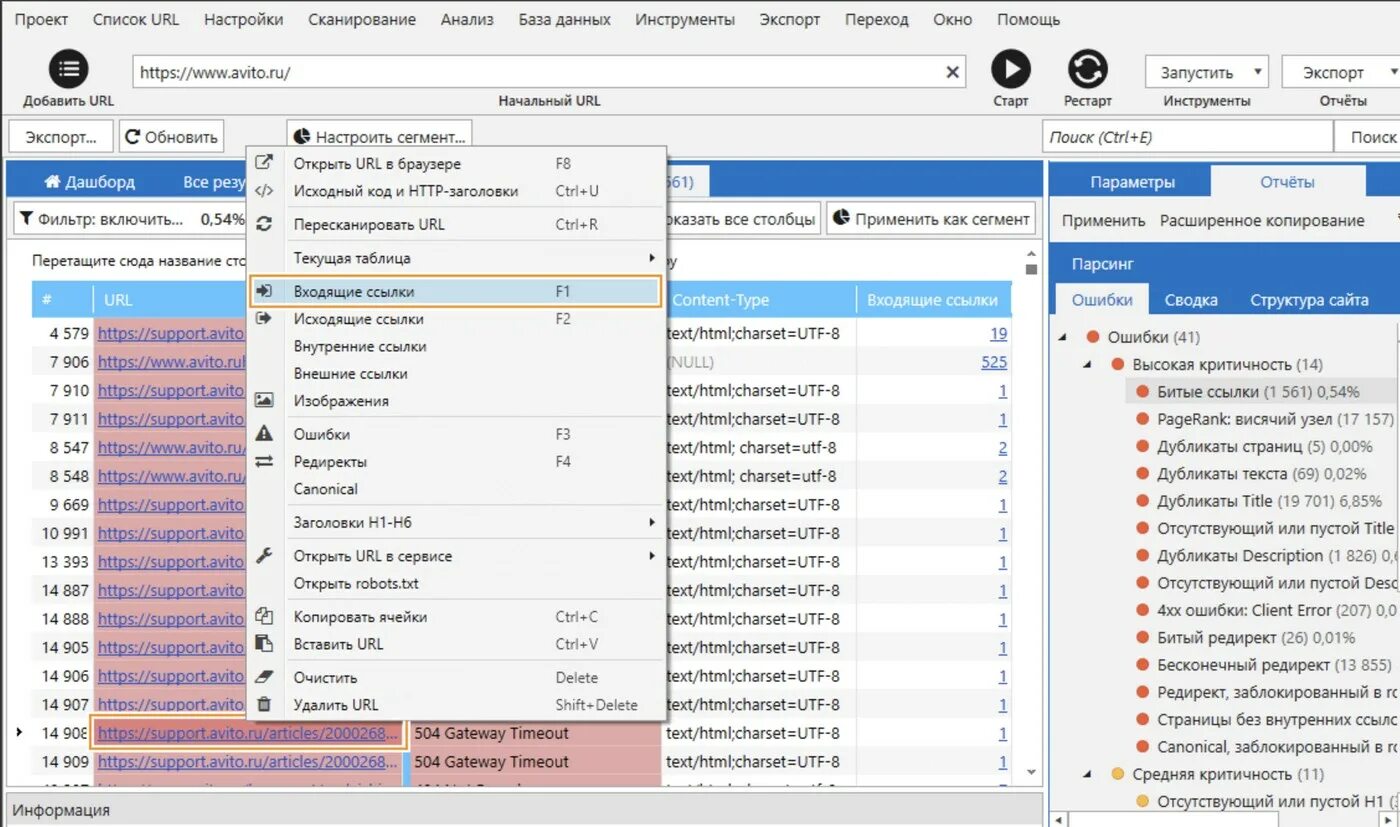1400x827 pixels.
Task: Click the home icon on Дашборд tab
Action: pos(53,182)
